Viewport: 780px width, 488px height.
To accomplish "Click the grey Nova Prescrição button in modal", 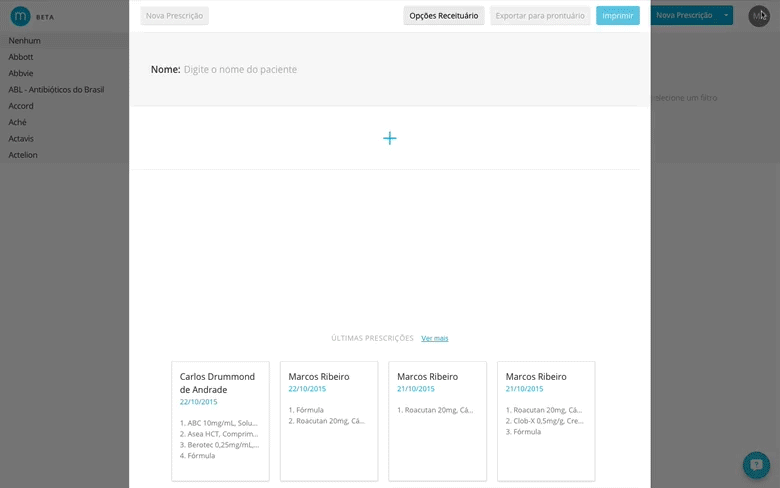I will click(174, 16).
